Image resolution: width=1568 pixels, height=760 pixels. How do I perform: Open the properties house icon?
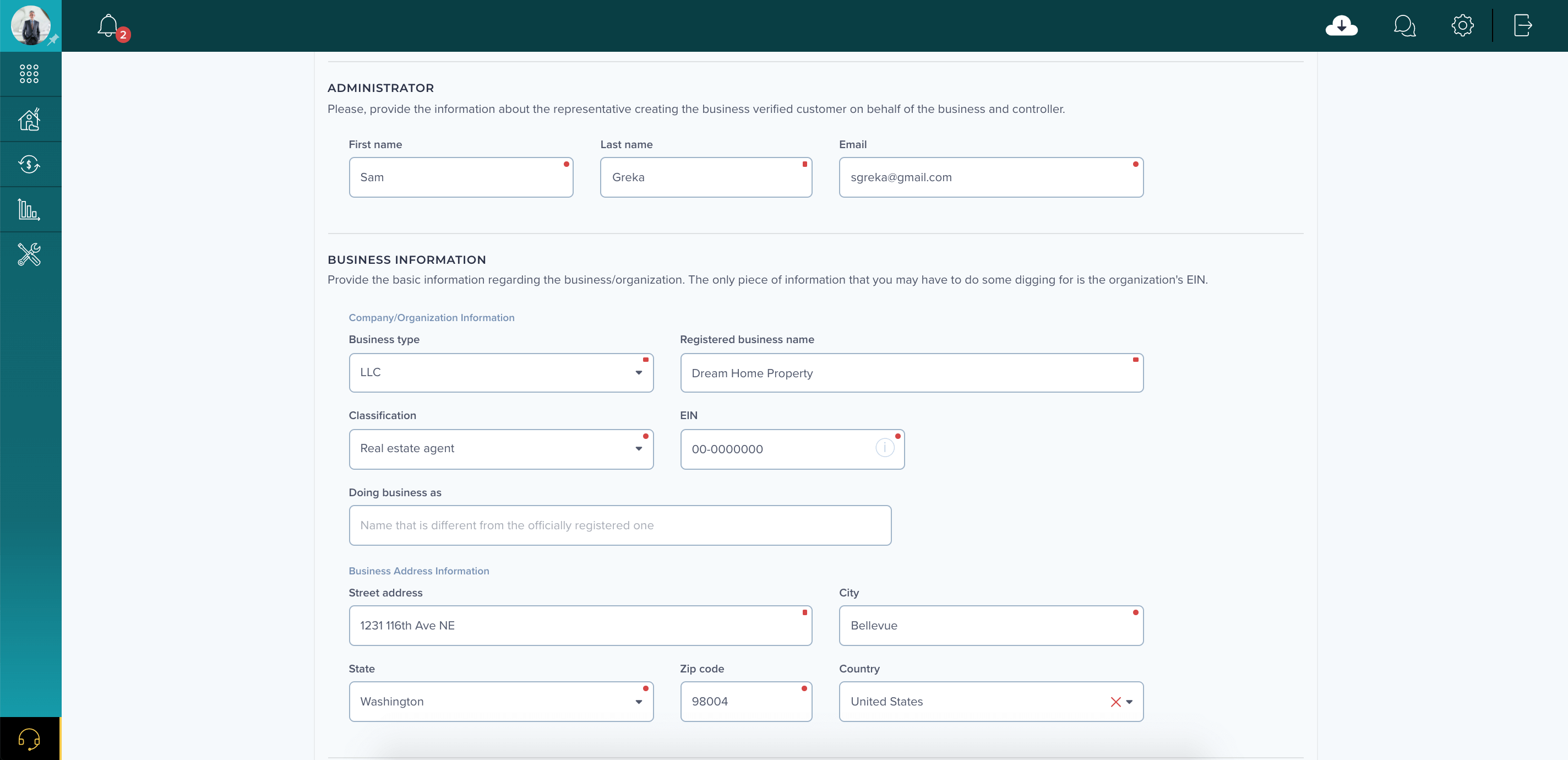29,120
